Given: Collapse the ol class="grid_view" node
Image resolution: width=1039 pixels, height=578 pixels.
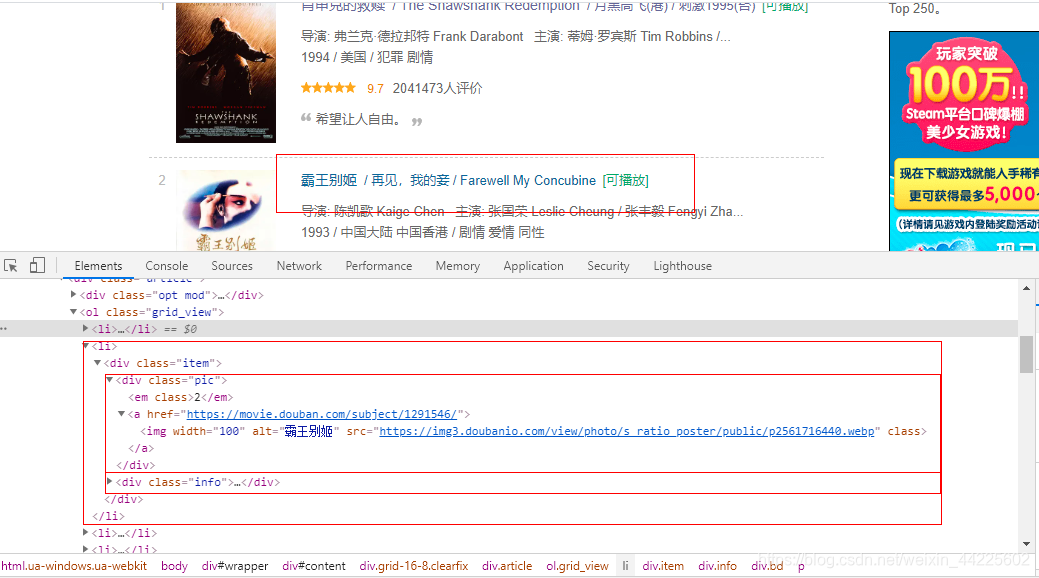Looking at the screenshot, I should pos(74,312).
